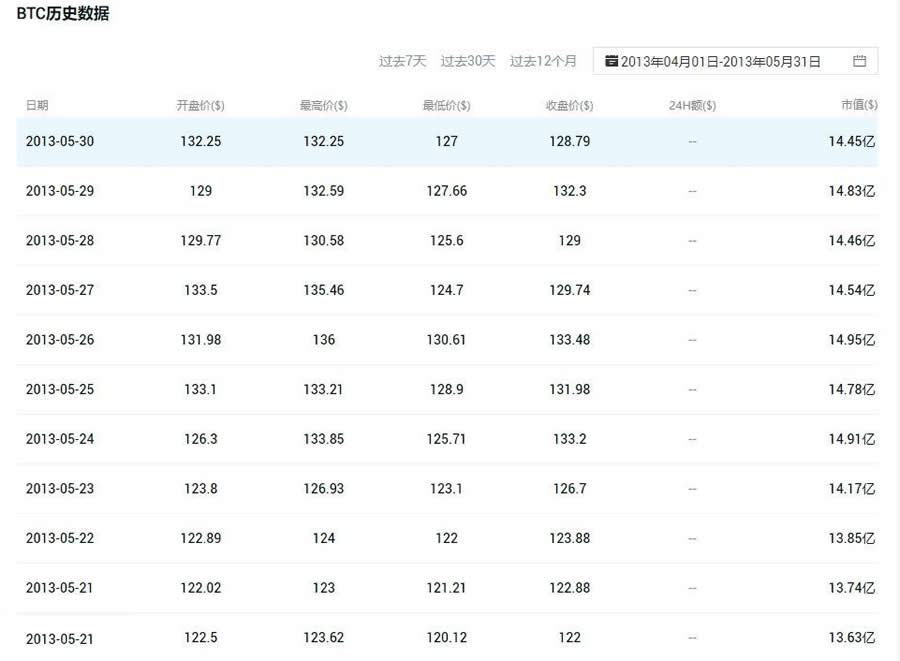The image size is (900, 661).
Task: Sort by 最高价($) column header
Action: point(324,105)
